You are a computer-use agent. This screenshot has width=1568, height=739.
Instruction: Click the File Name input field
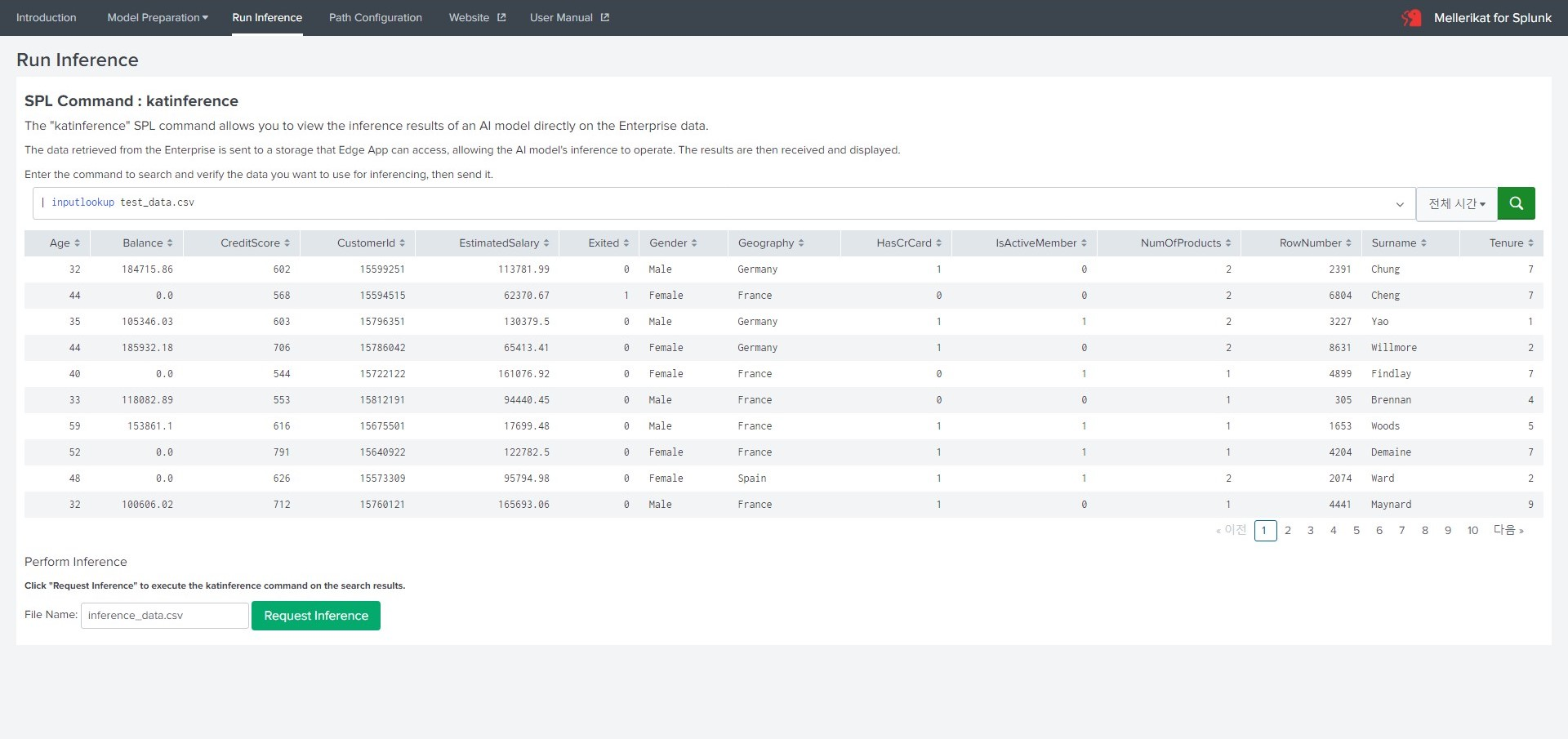(165, 616)
